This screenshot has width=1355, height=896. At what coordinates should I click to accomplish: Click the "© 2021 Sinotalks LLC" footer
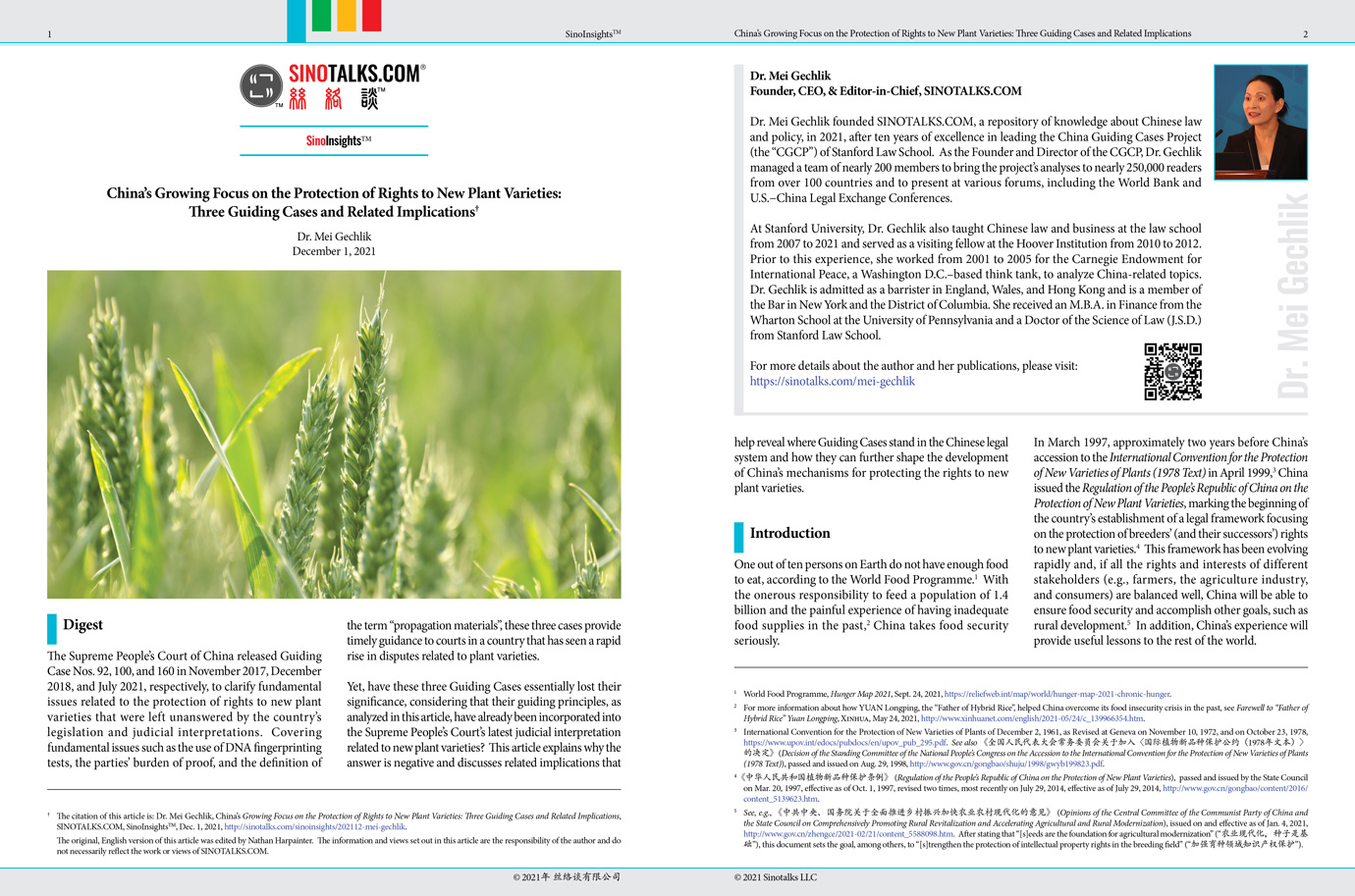pos(776,877)
